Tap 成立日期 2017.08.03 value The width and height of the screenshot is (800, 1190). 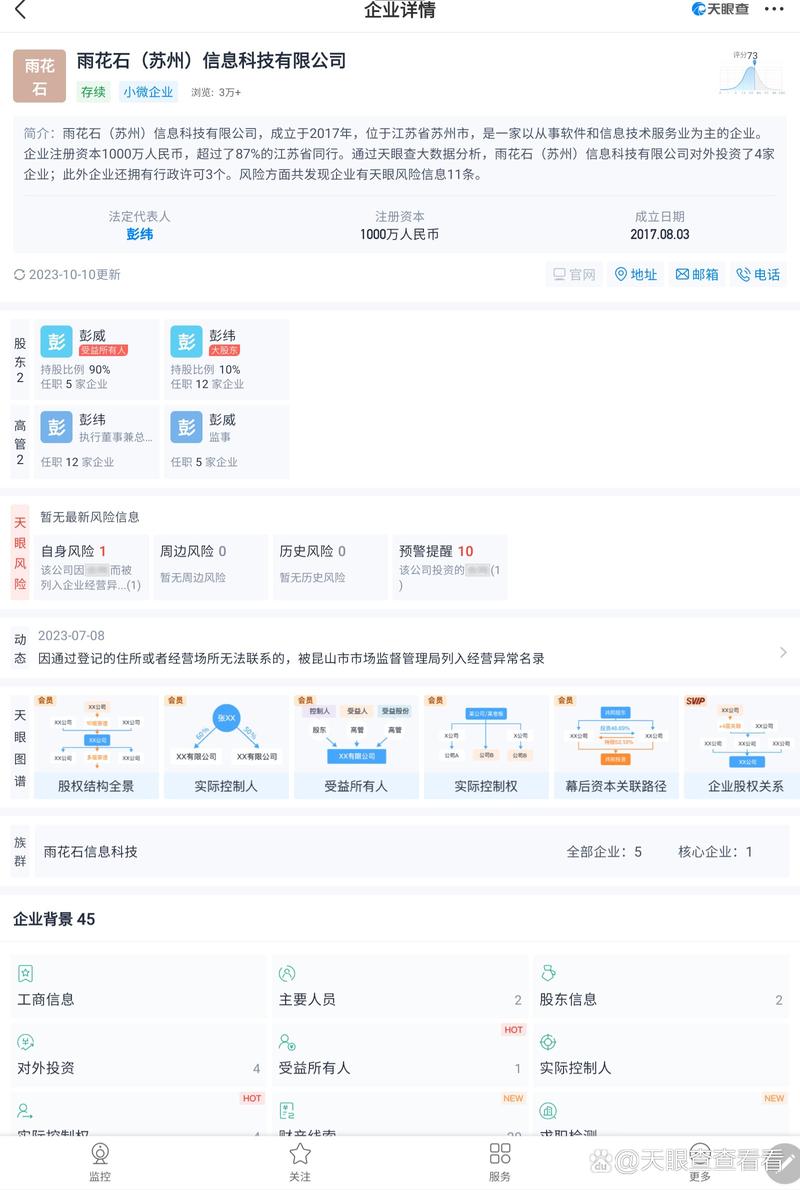point(660,235)
